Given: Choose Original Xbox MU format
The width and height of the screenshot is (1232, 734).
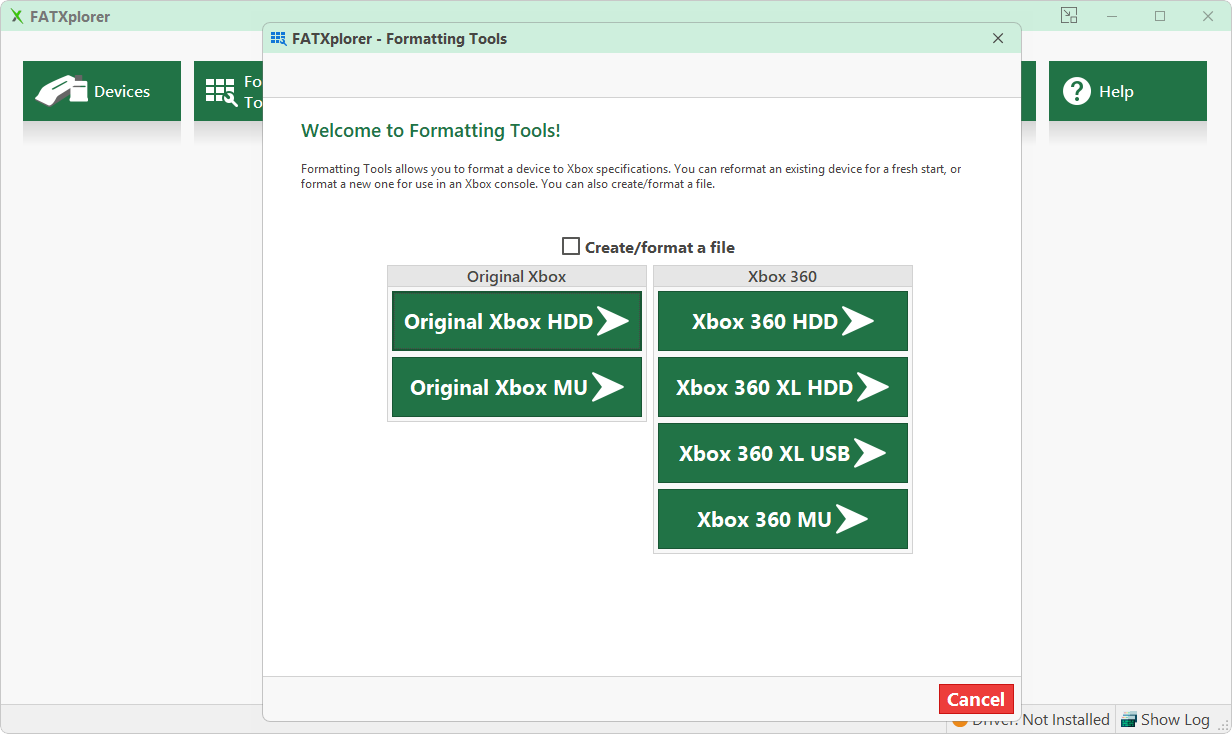Looking at the screenshot, I should [517, 387].
